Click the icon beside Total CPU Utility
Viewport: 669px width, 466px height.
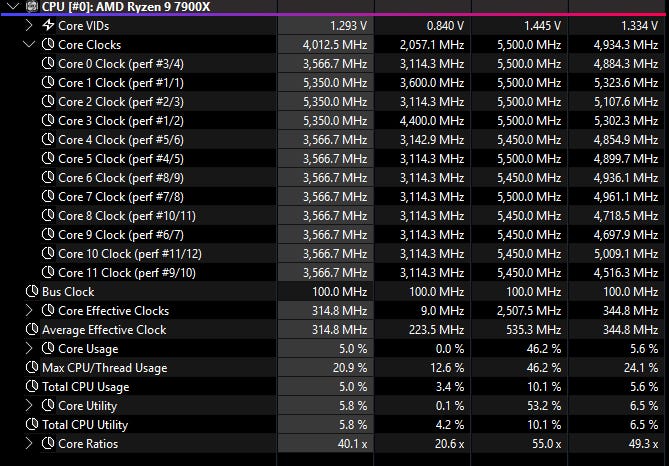click(x=32, y=424)
